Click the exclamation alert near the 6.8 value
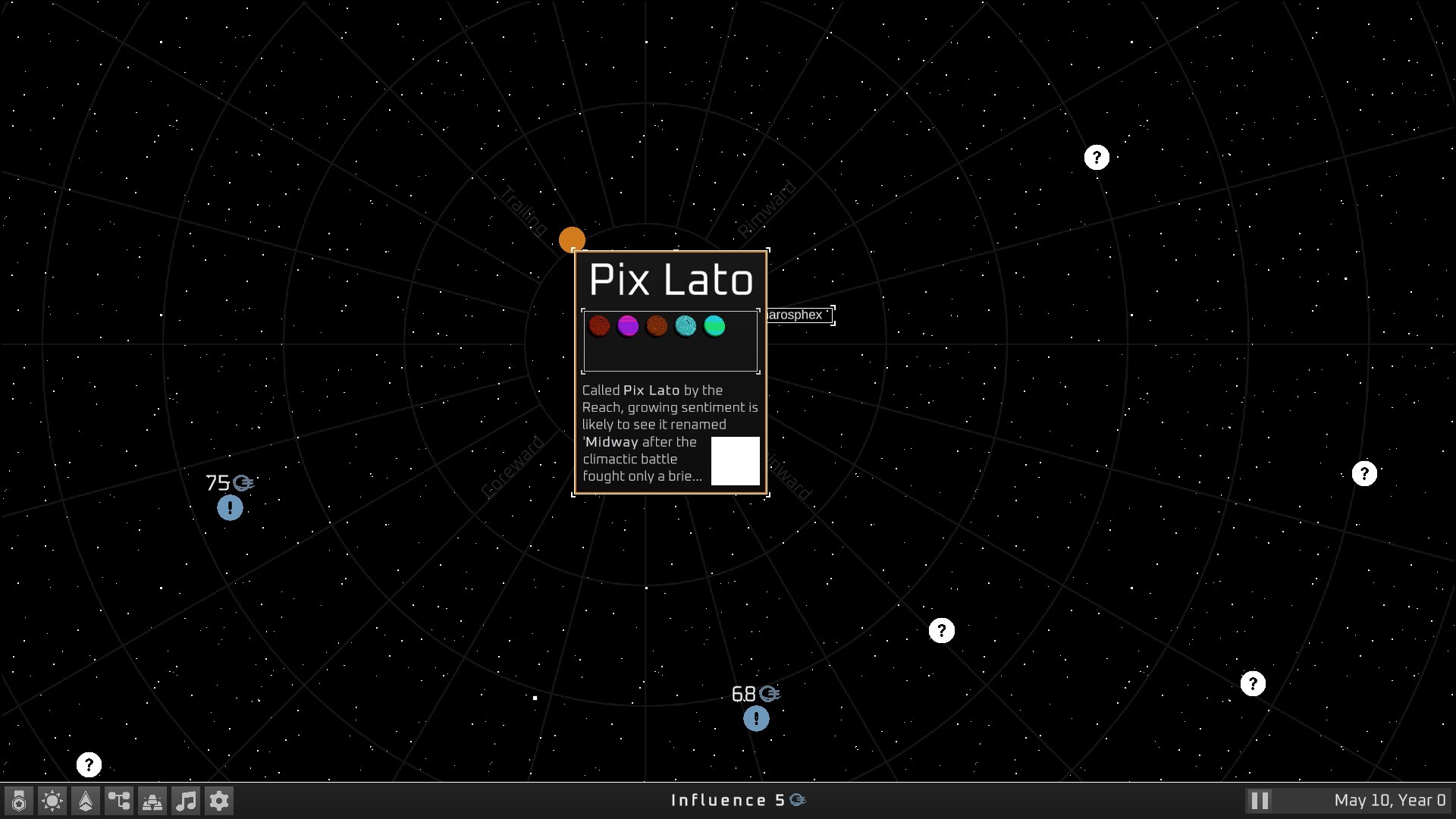The height and width of the screenshot is (819, 1456). point(756,718)
